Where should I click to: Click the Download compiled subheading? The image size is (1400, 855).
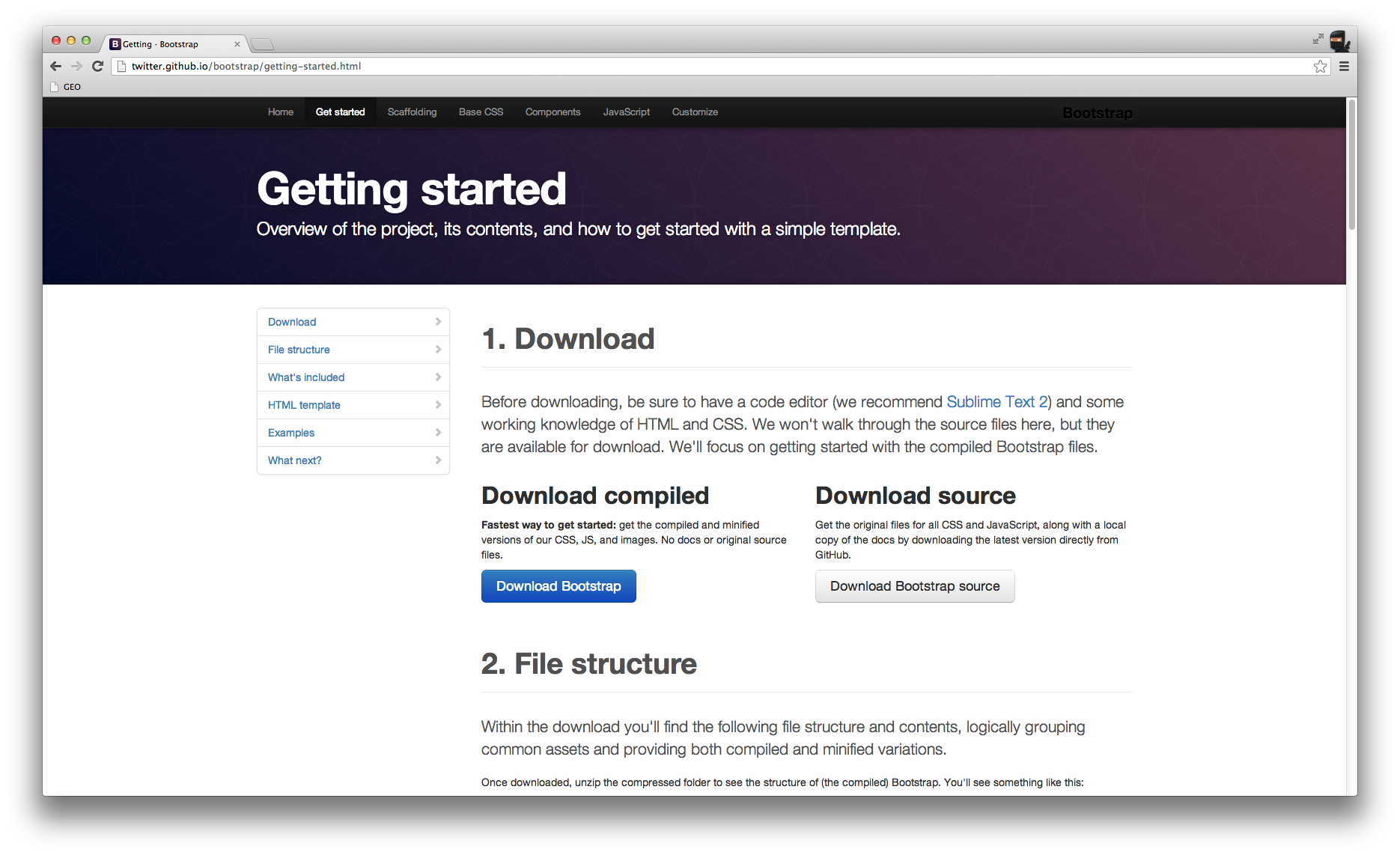click(x=595, y=496)
